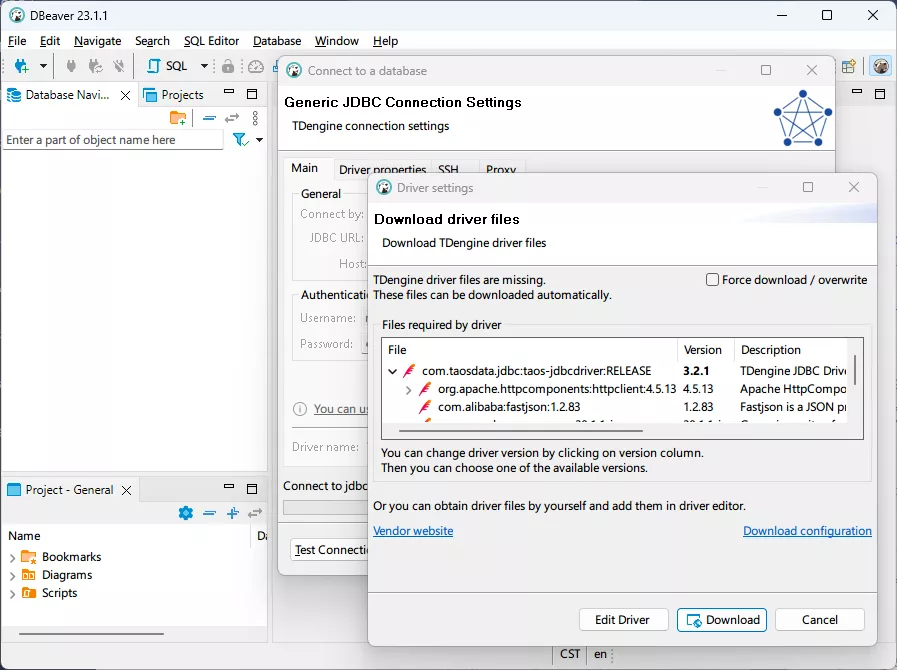Click the horizontal scrollbar in the driver files list

click(540, 432)
